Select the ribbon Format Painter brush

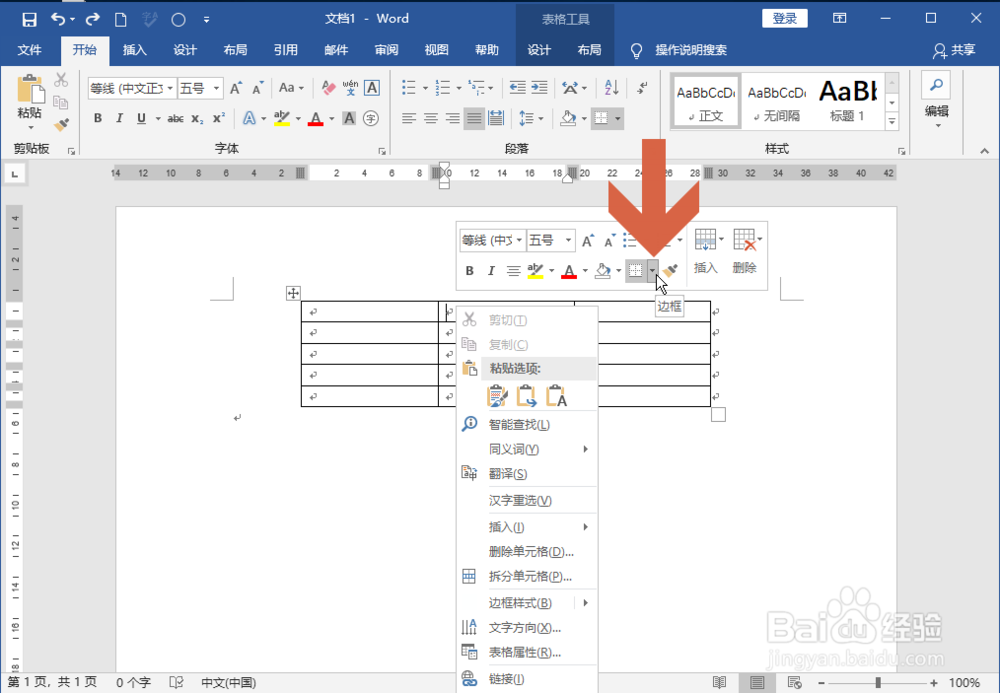pos(61,125)
